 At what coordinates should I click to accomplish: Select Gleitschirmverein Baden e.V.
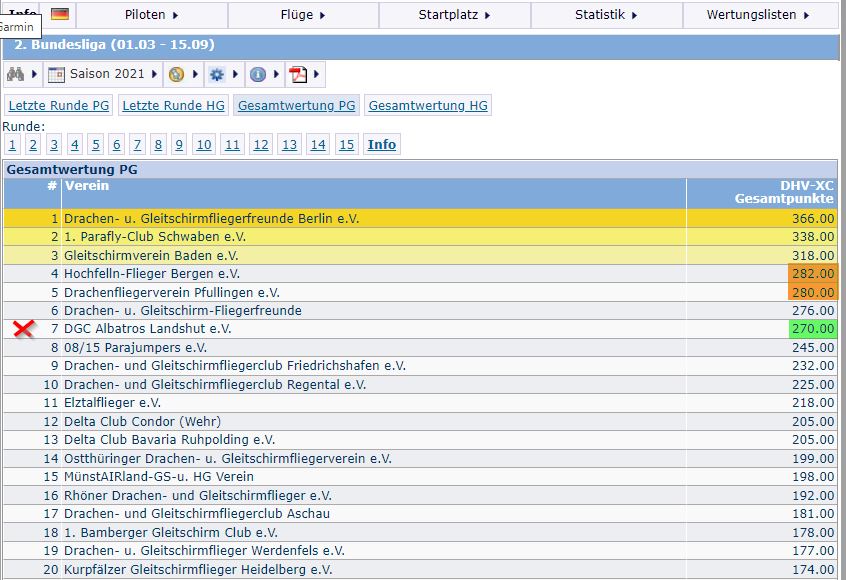pyautogui.click(x=151, y=255)
